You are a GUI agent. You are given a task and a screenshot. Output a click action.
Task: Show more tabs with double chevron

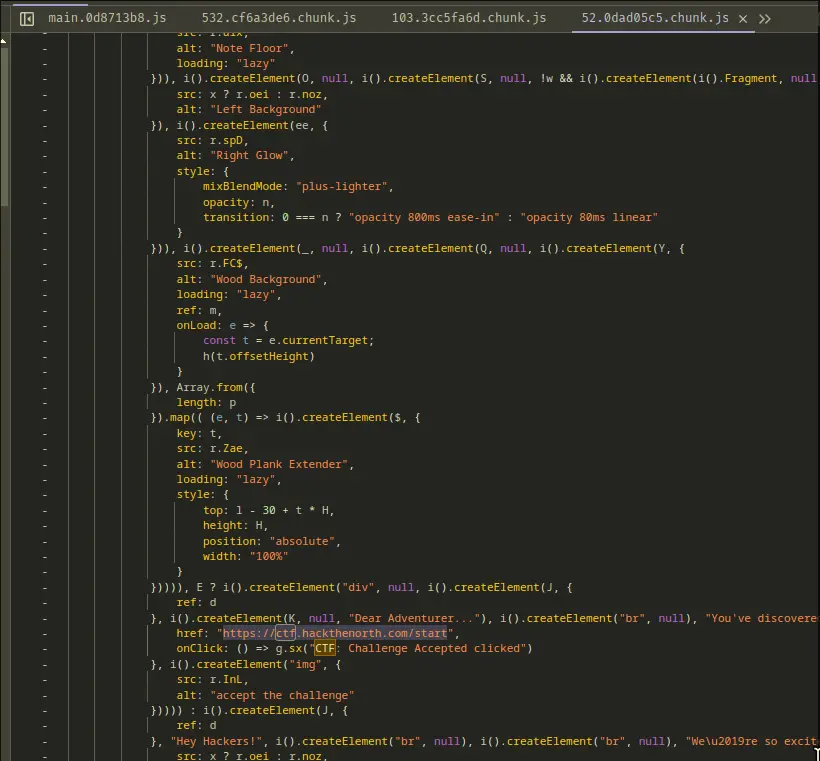click(765, 18)
